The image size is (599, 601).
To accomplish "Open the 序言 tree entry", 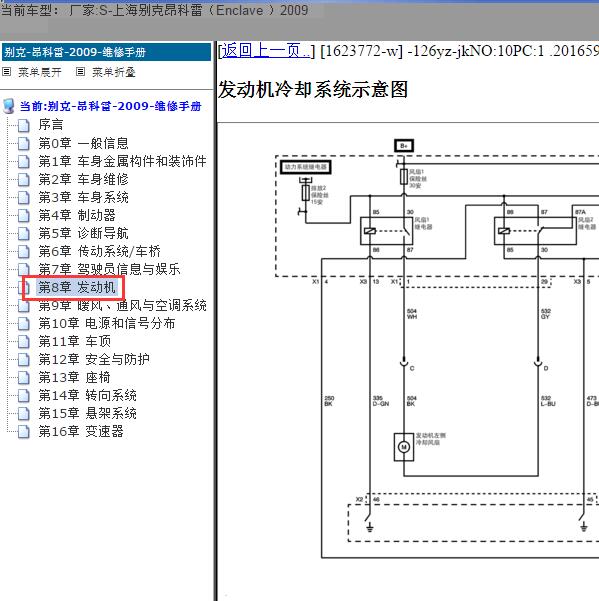I will click(51, 125).
